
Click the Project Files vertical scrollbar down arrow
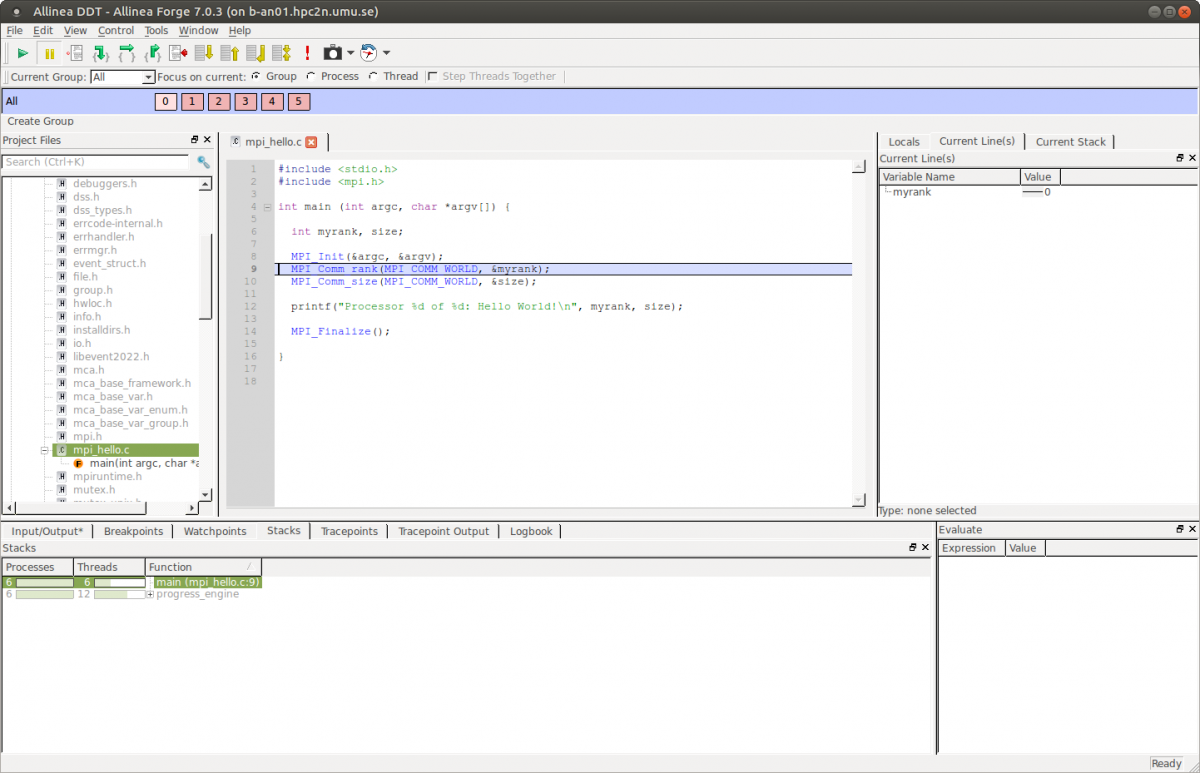click(205, 495)
